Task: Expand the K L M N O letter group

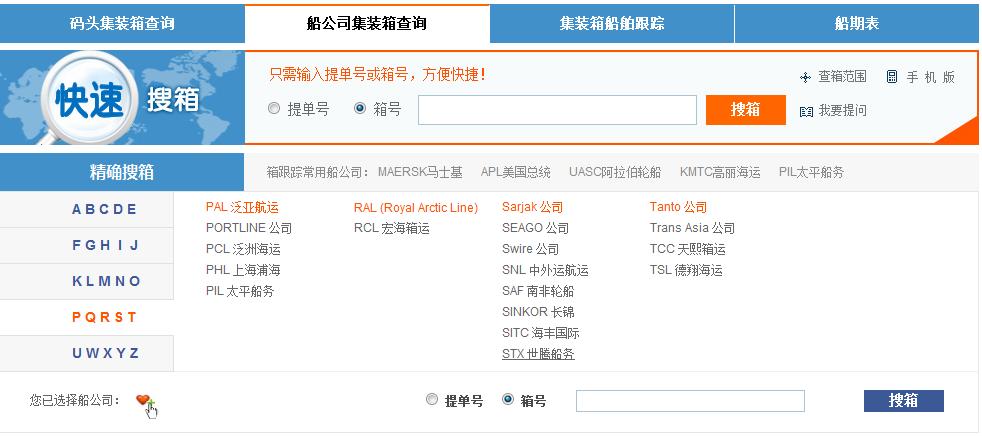Action: [104, 281]
